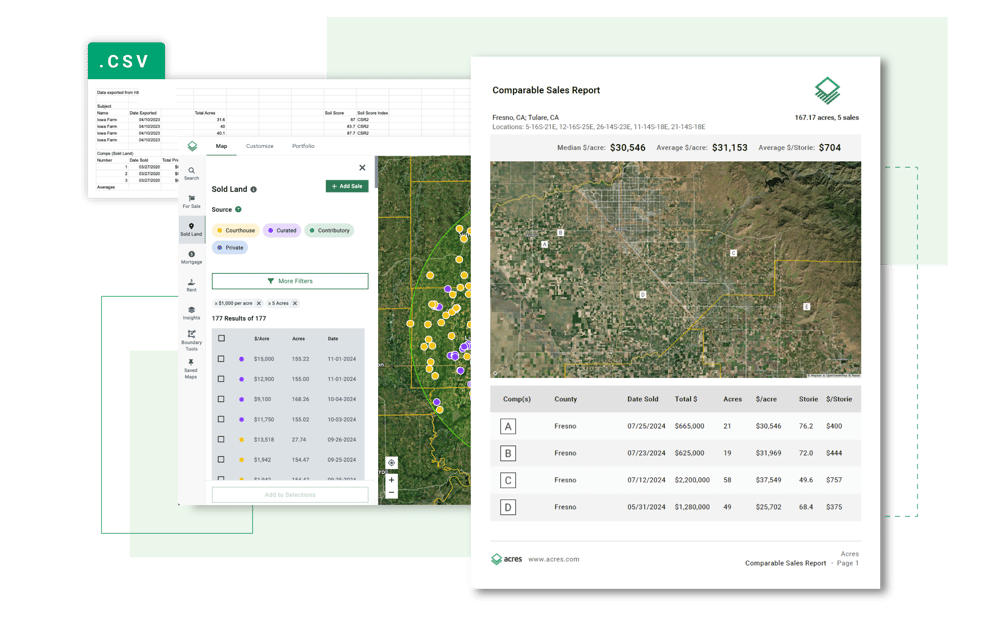Enable the Private source filter
The height and width of the screenshot is (618, 1000).
[230, 247]
